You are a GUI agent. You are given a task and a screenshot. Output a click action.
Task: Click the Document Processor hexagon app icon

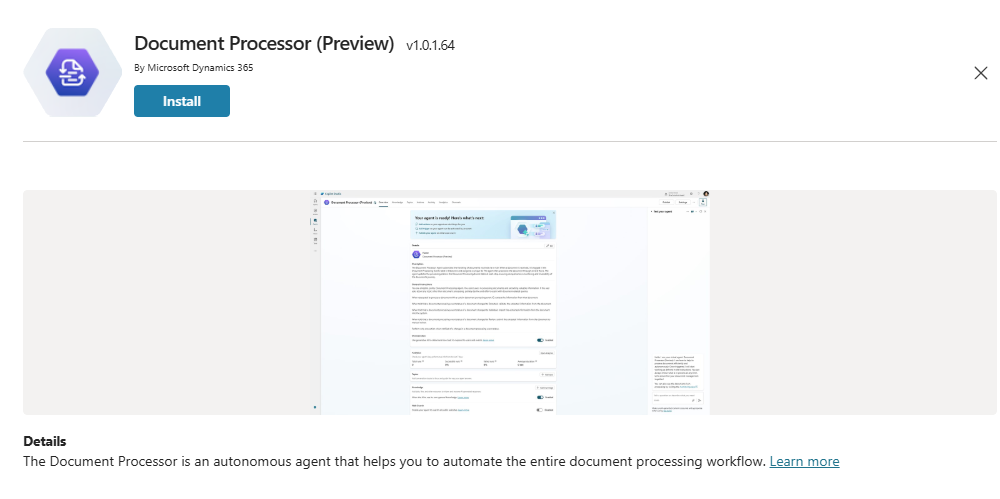tap(72, 72)
